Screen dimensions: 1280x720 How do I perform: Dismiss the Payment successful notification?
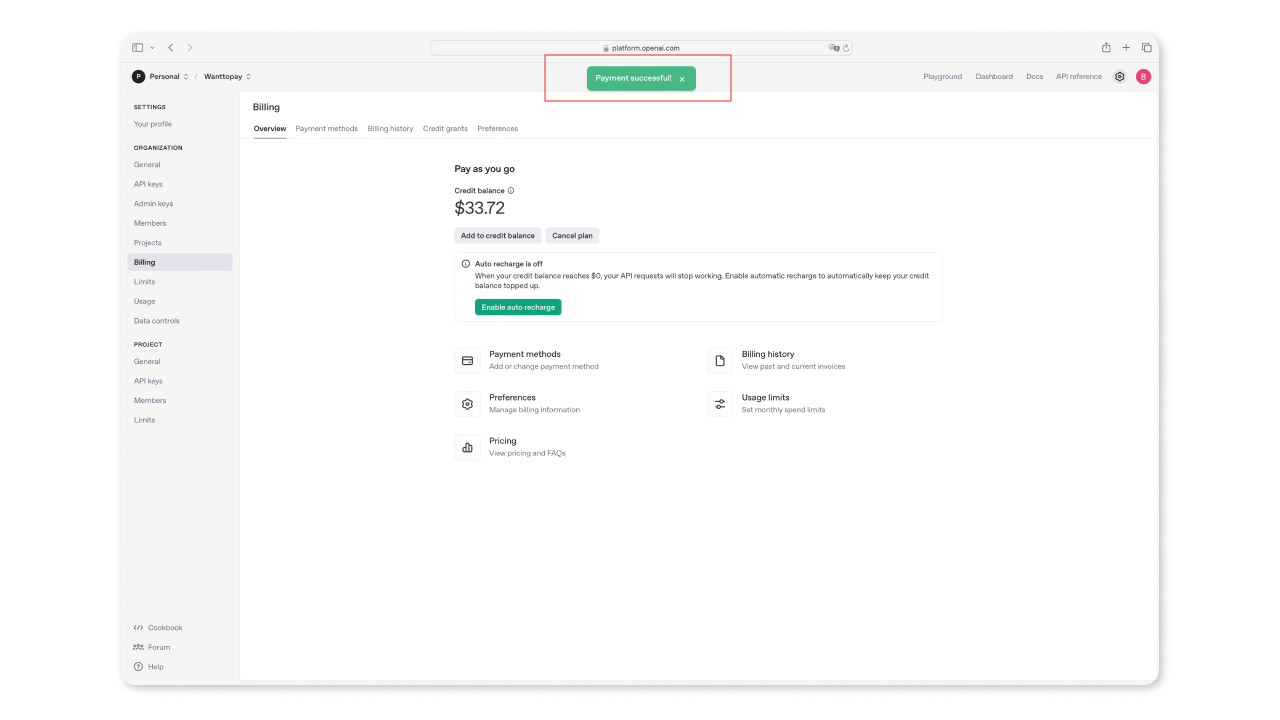tap(682, 79)
